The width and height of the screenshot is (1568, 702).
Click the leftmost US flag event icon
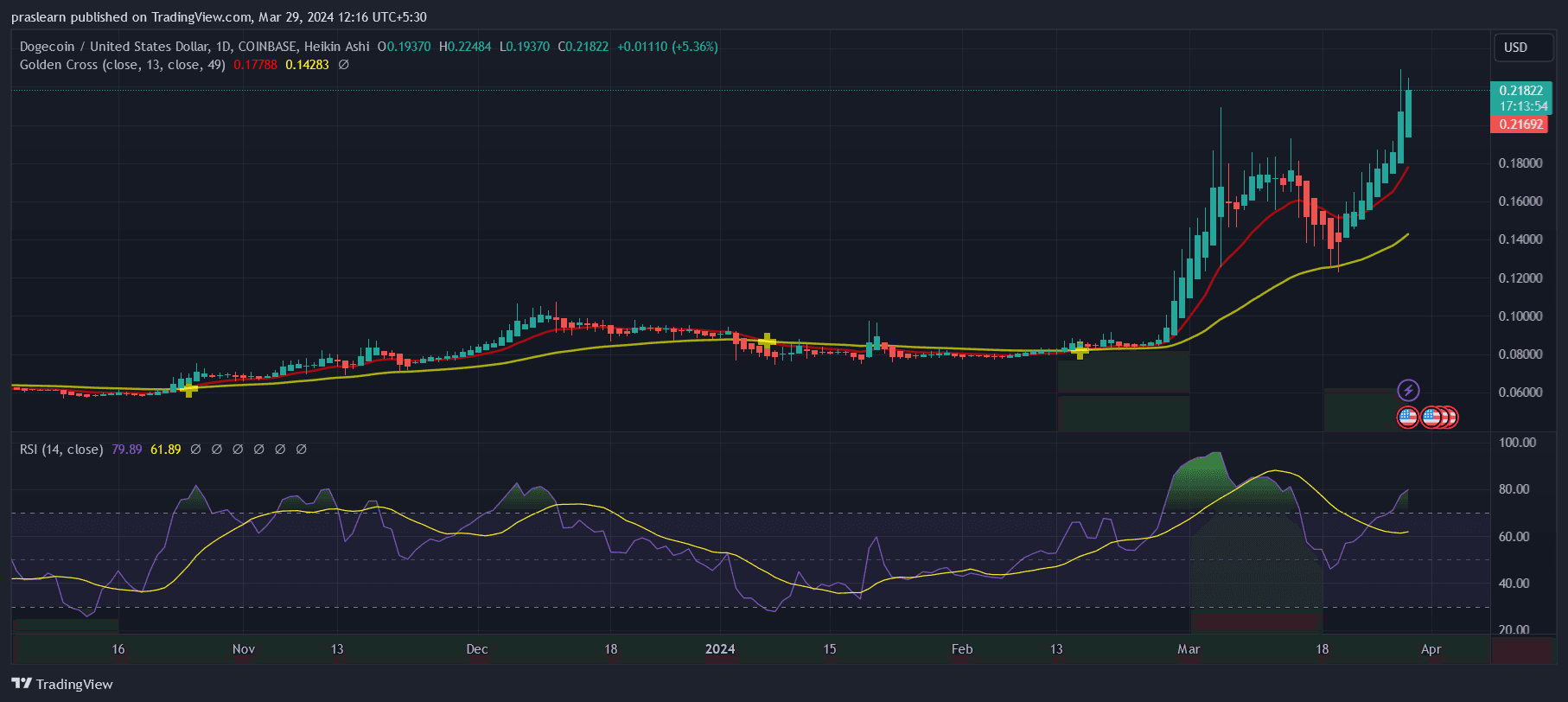1408,418
